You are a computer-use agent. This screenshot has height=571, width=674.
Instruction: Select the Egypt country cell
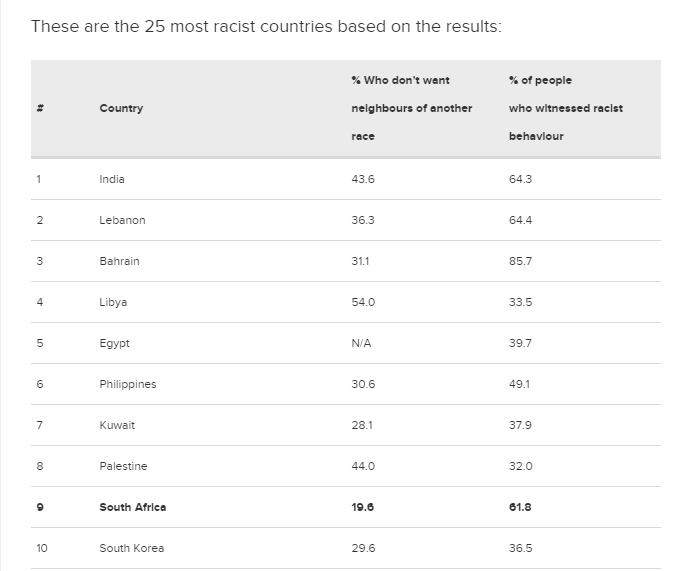pos(114,343)
